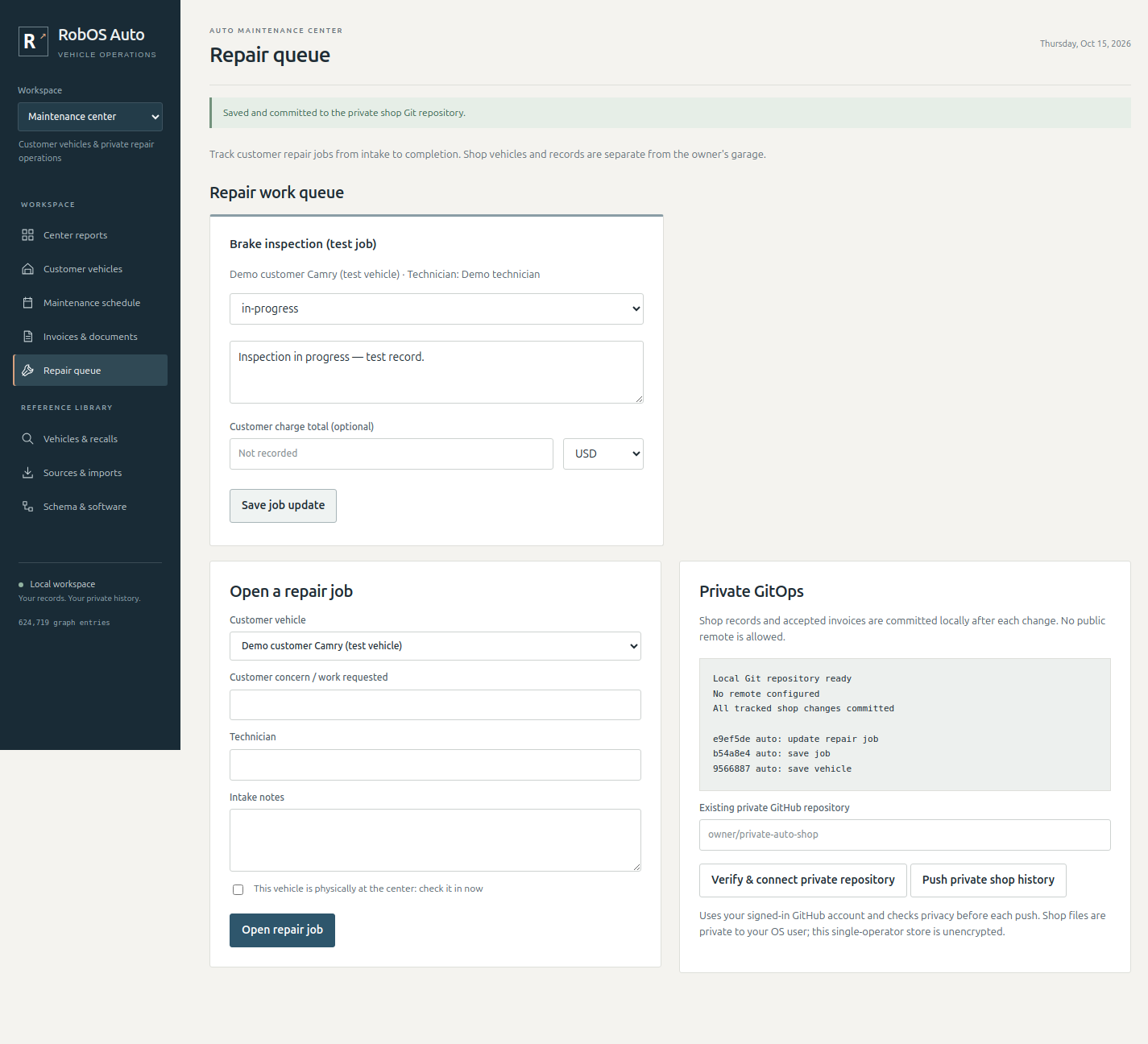Image resolution: width=1148 pixels, height=1044 pixels.
Task: Click the 'b54a8e4 auto: save job' commit line
Action: (771, 754)
